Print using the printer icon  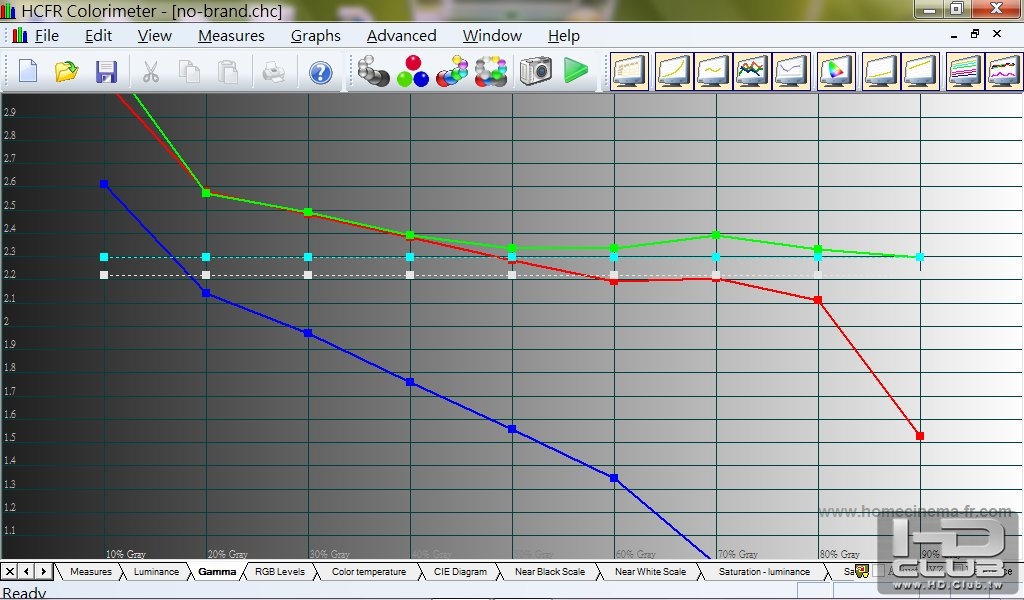pos(273,72)
